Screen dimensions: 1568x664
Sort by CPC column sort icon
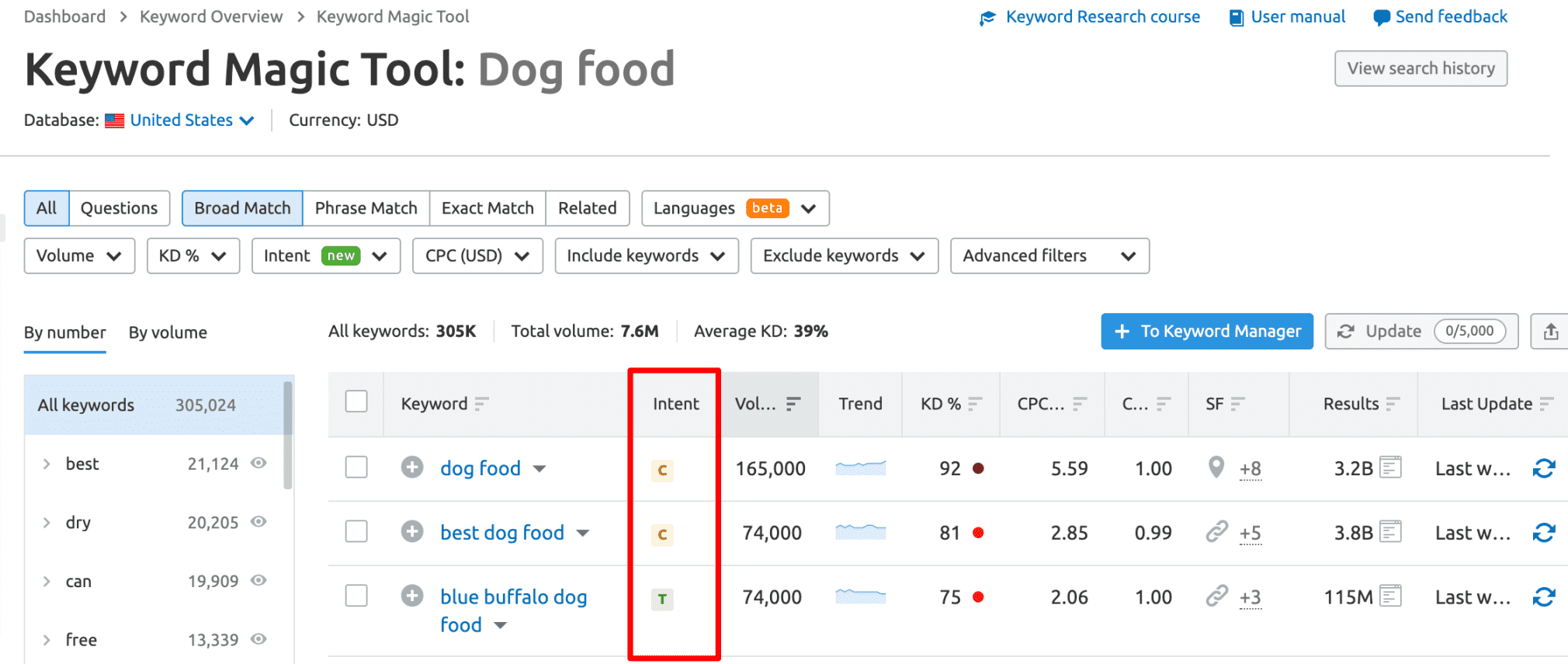click(1080, 404)
